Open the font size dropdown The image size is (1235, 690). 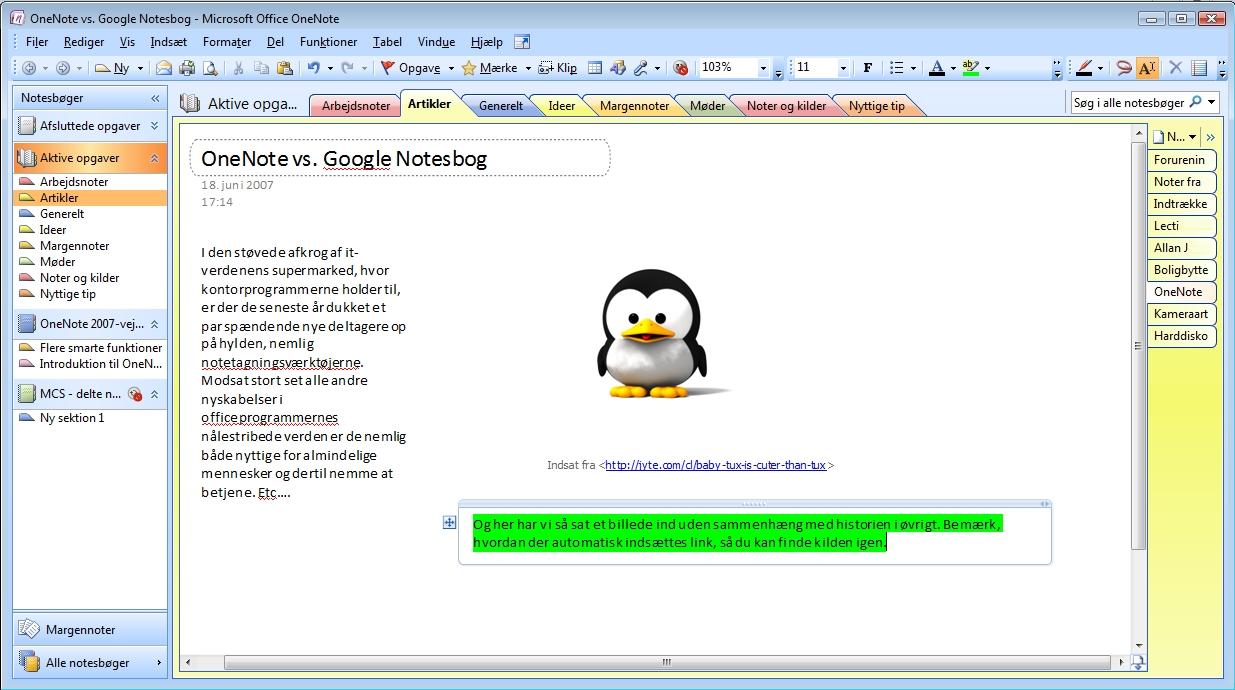point(843,68)
